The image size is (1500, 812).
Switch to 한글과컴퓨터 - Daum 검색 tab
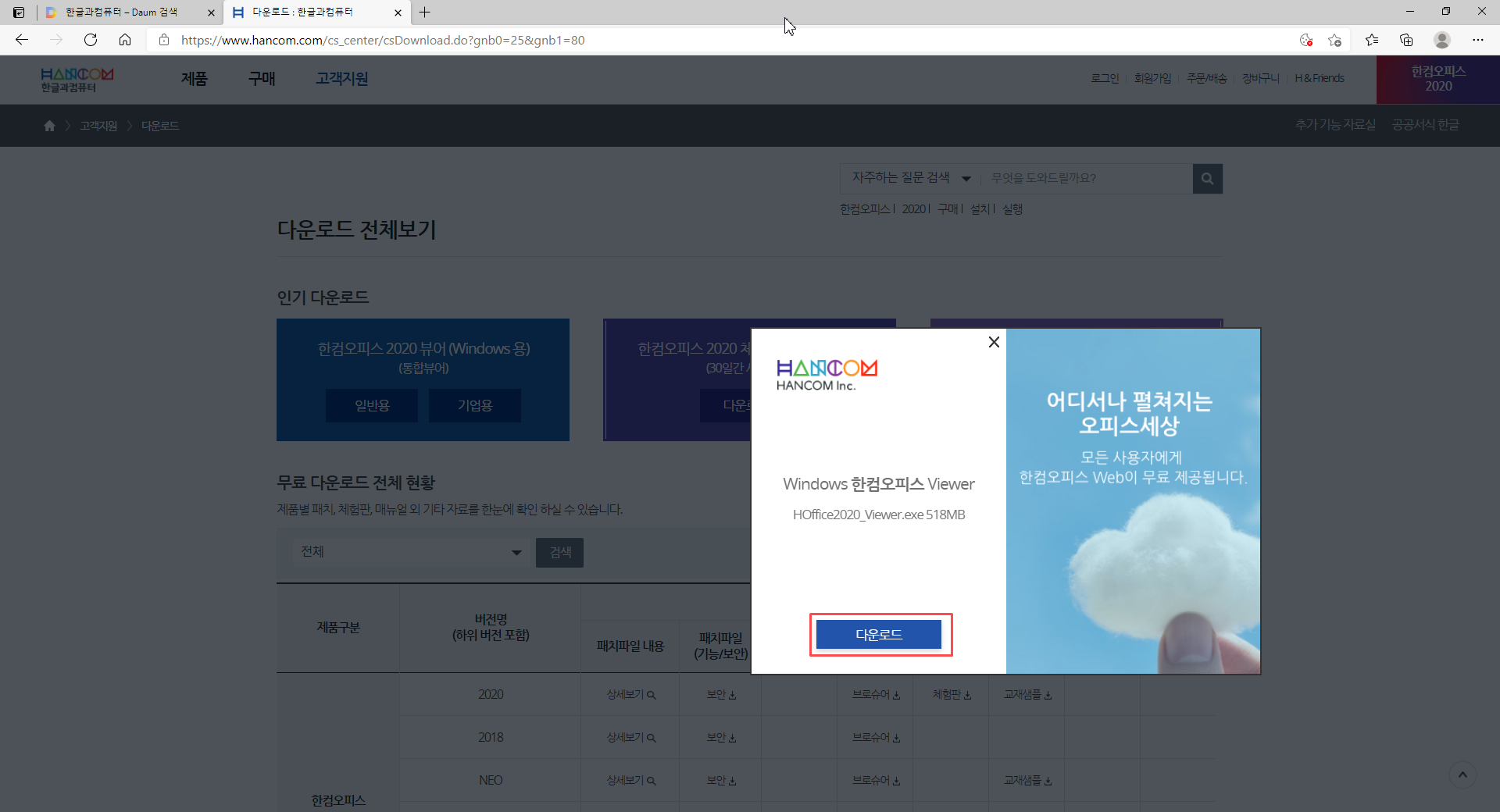(x=121, y=12)
